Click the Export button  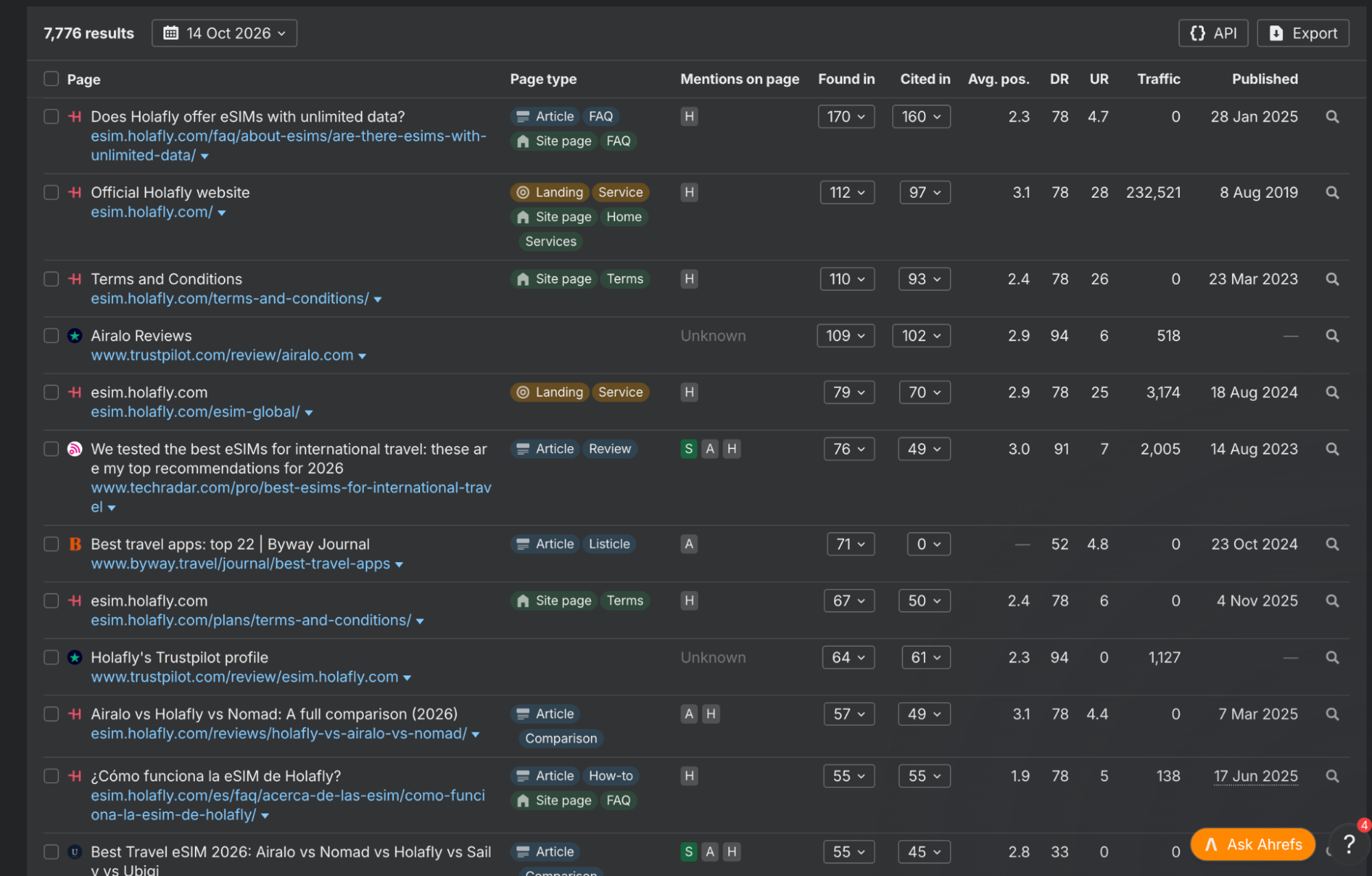tap(1303, 33)
